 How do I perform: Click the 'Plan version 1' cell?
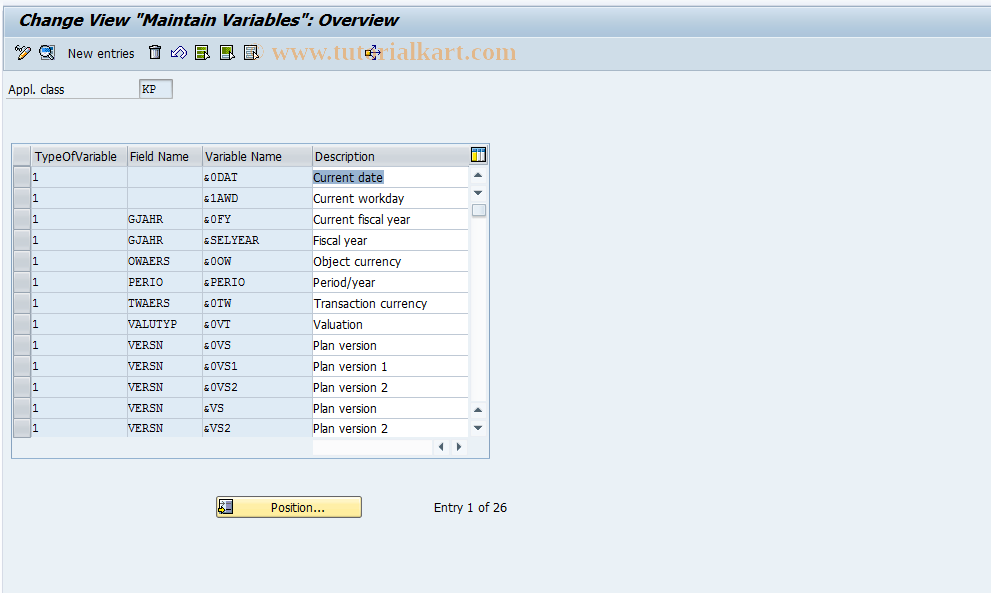pyautogui.click(x=390, y=366)
